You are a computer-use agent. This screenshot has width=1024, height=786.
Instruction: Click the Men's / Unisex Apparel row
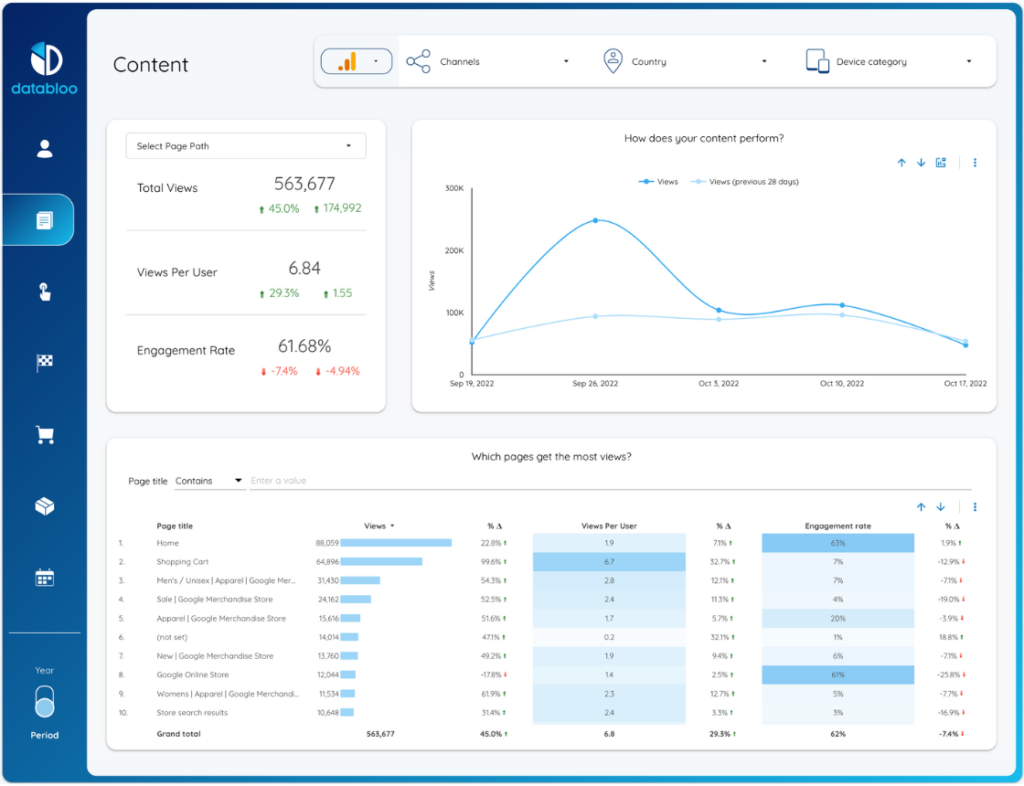[x=226, y=581]
